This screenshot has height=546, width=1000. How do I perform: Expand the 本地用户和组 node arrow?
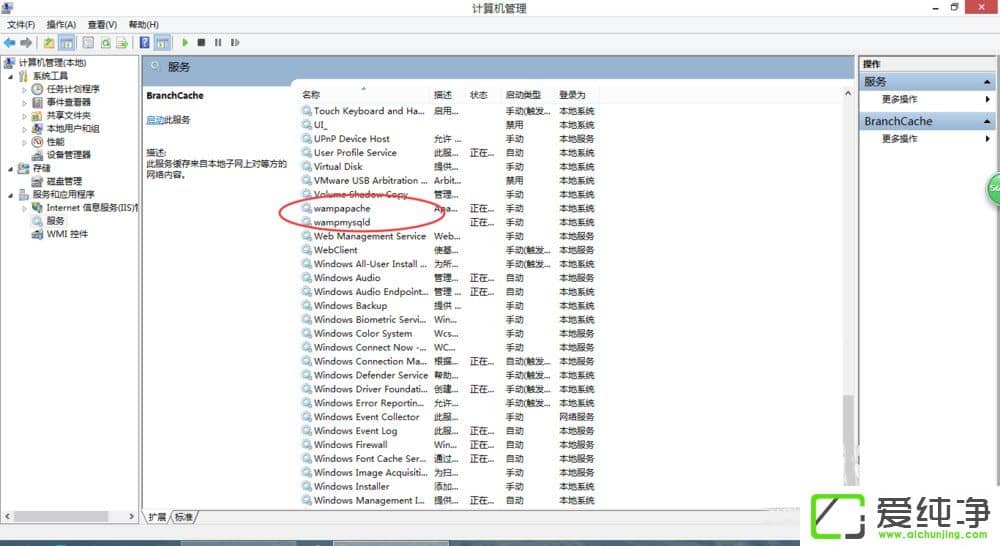point(24,129)
